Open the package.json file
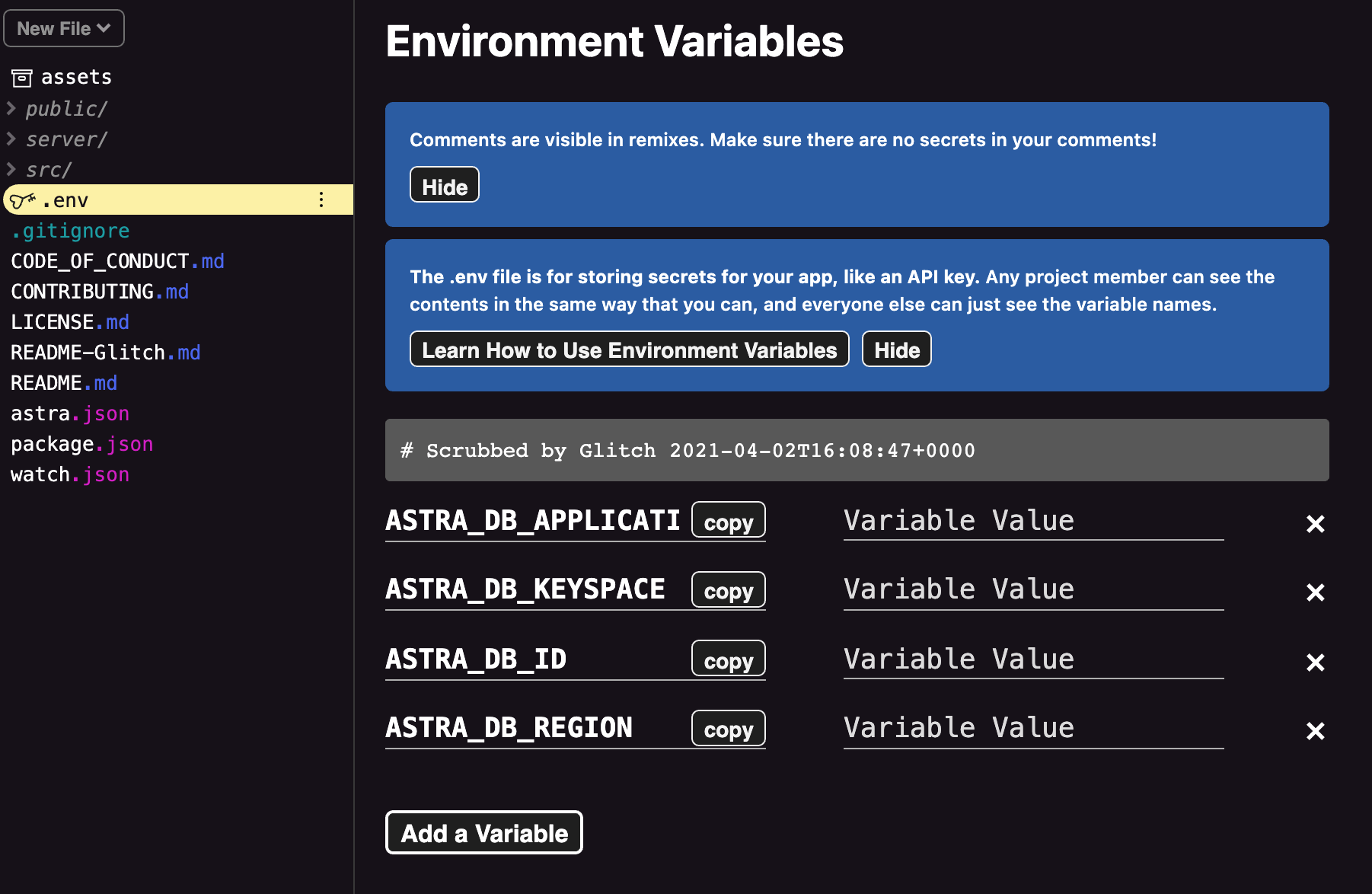 click(81, 444)
